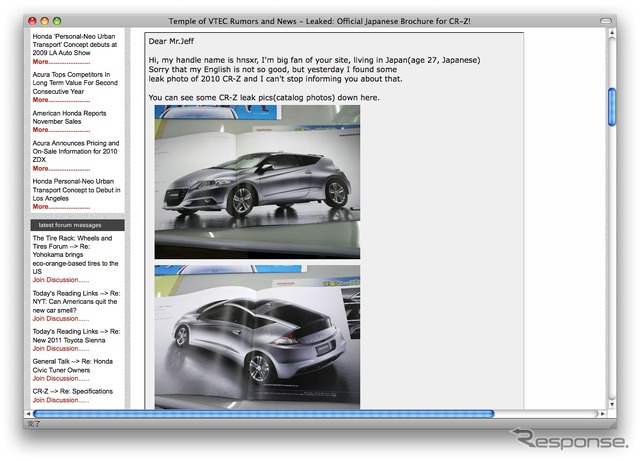Image resolution: width=640 pixels, height=461 pixels.
Task: Click the blue horizontal scrollbar thumb
Action: (264, 414)
